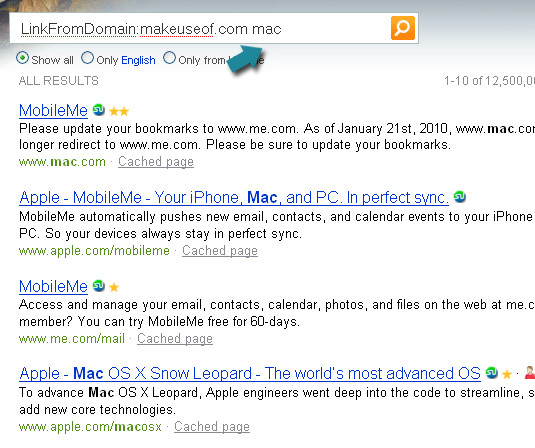
Task: Select the 'Only English' radio button
Action: pyautogui.click(x=87, y=58)
